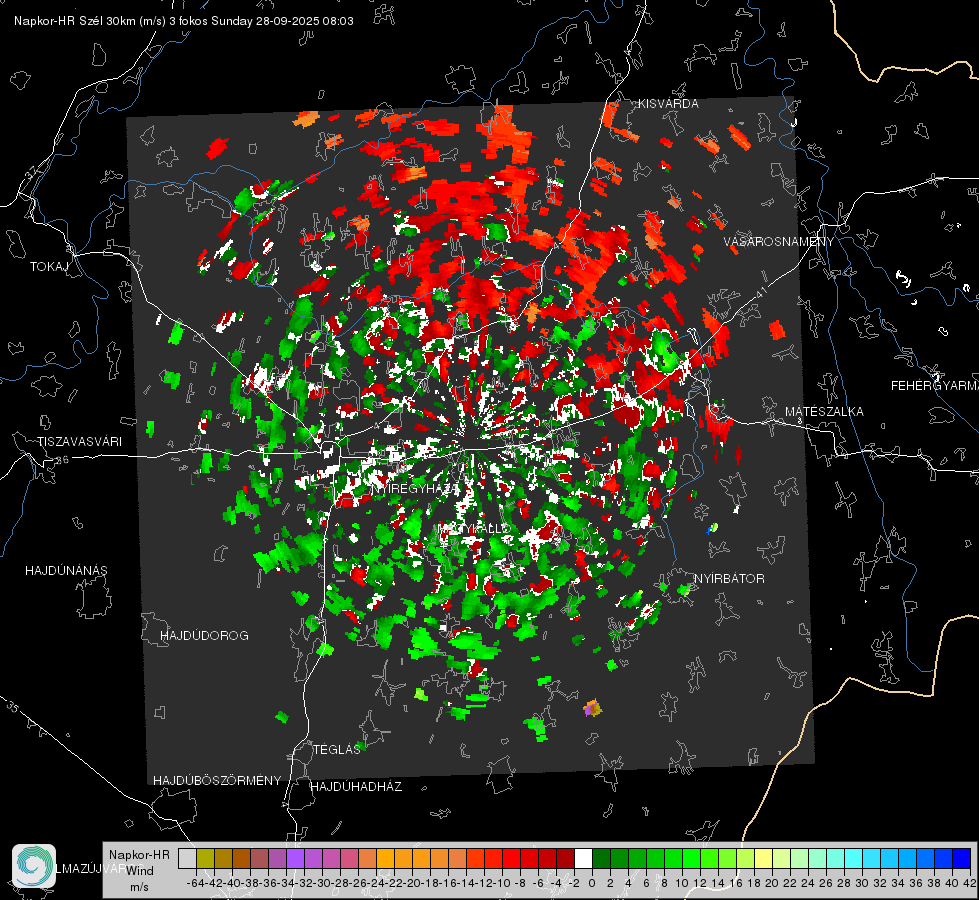Select the white zero-velocity legend swatch

point(583,858)
